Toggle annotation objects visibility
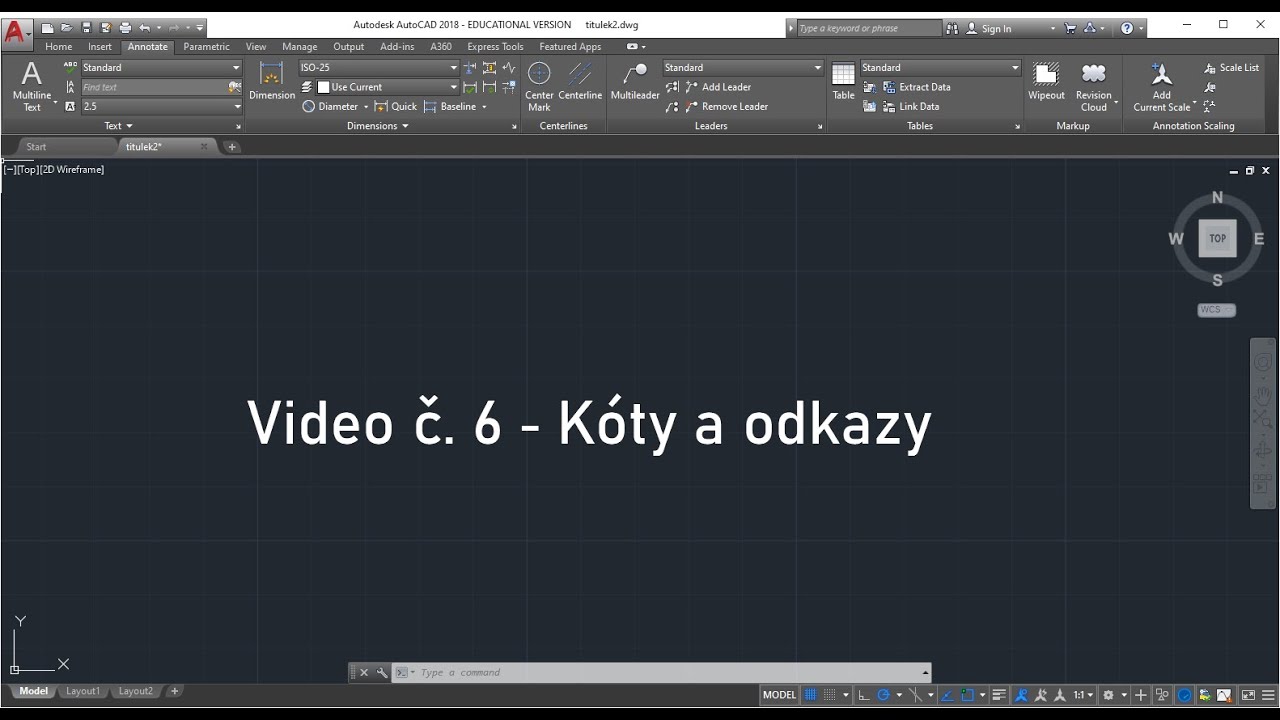 tap(1019, 695)
